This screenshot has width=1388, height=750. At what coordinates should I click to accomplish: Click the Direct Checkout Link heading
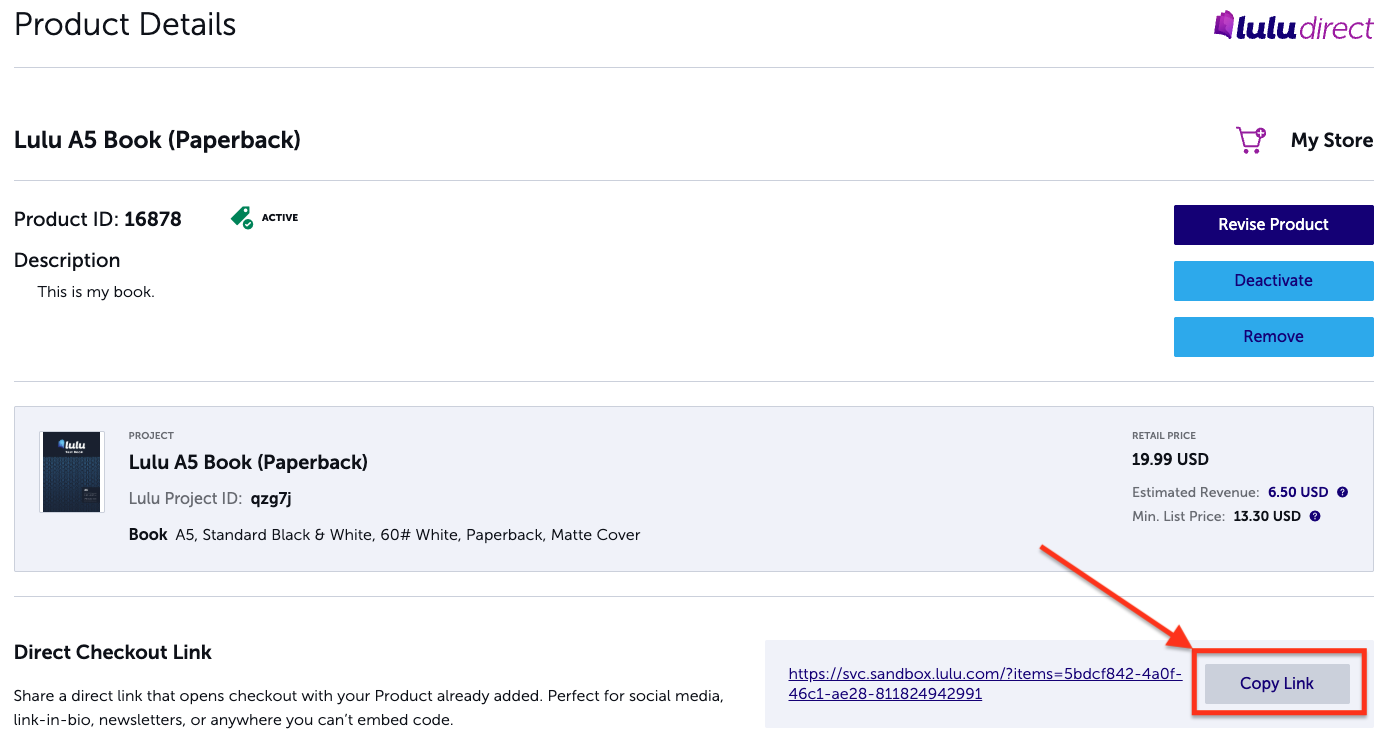click(113, 652)
